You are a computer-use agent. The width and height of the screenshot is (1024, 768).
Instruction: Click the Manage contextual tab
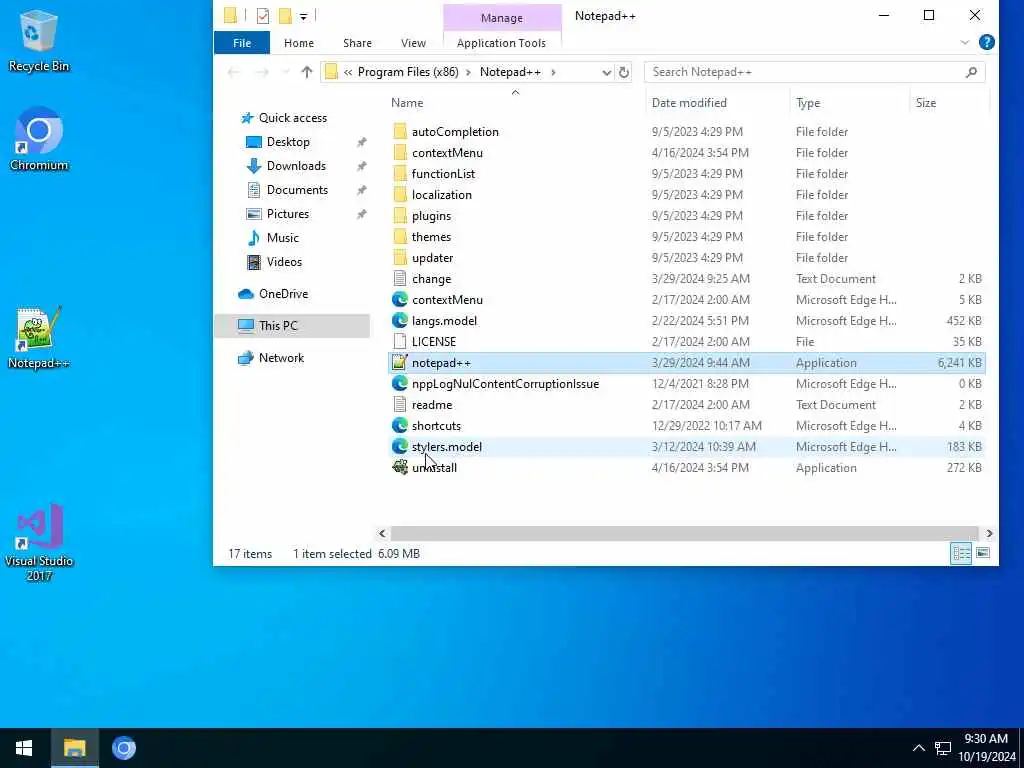tap(502, 18)
